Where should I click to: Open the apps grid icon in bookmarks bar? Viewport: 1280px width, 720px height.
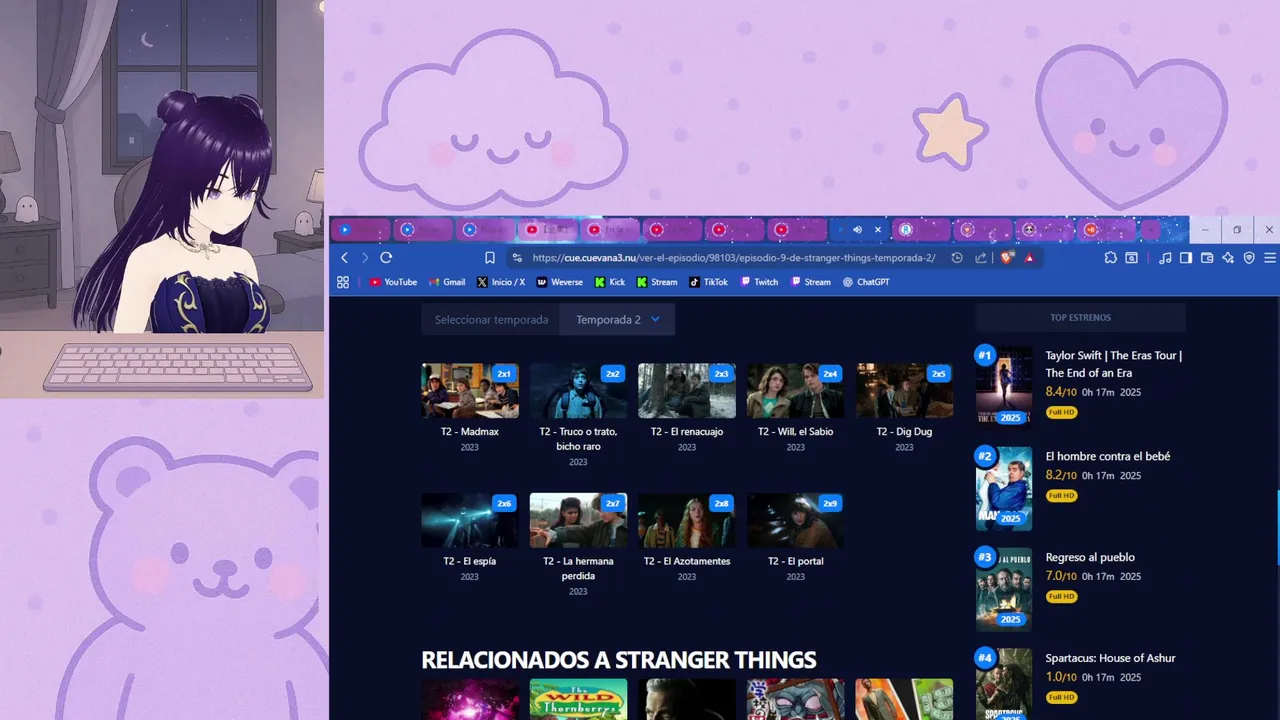tap(343, 282)
